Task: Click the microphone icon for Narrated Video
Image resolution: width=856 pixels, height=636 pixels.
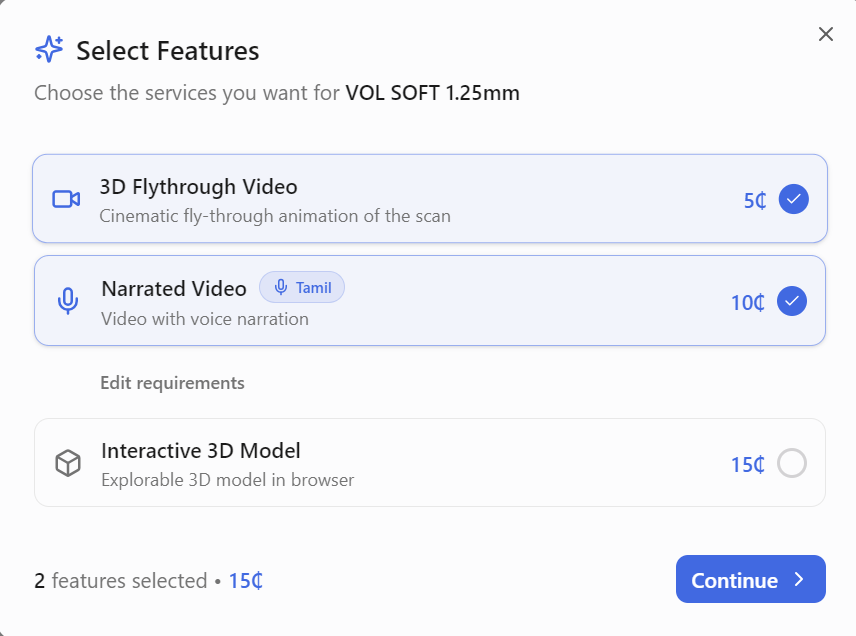Action: (x=67, y=301)
